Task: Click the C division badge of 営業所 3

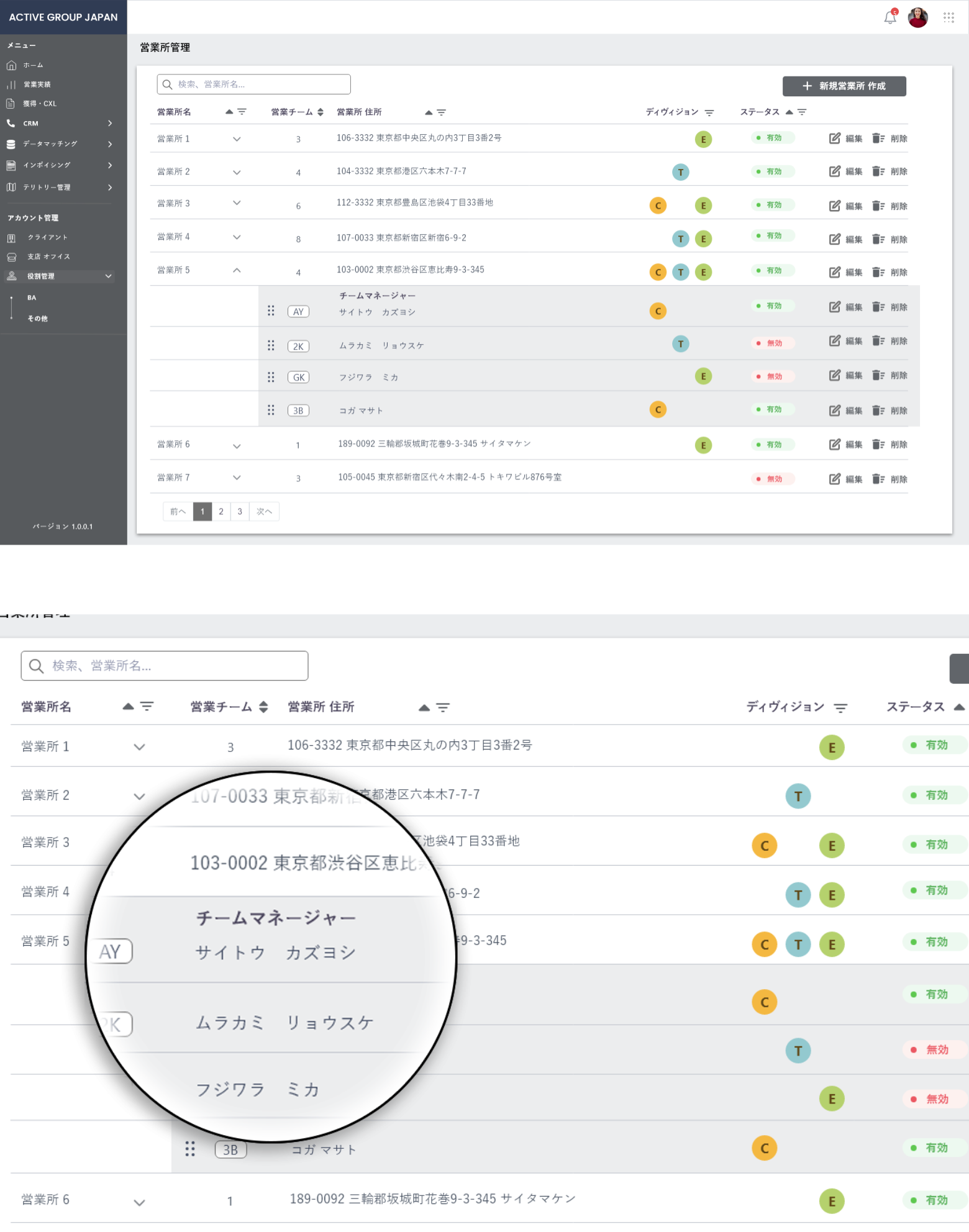Action: [x=658, y=206]
